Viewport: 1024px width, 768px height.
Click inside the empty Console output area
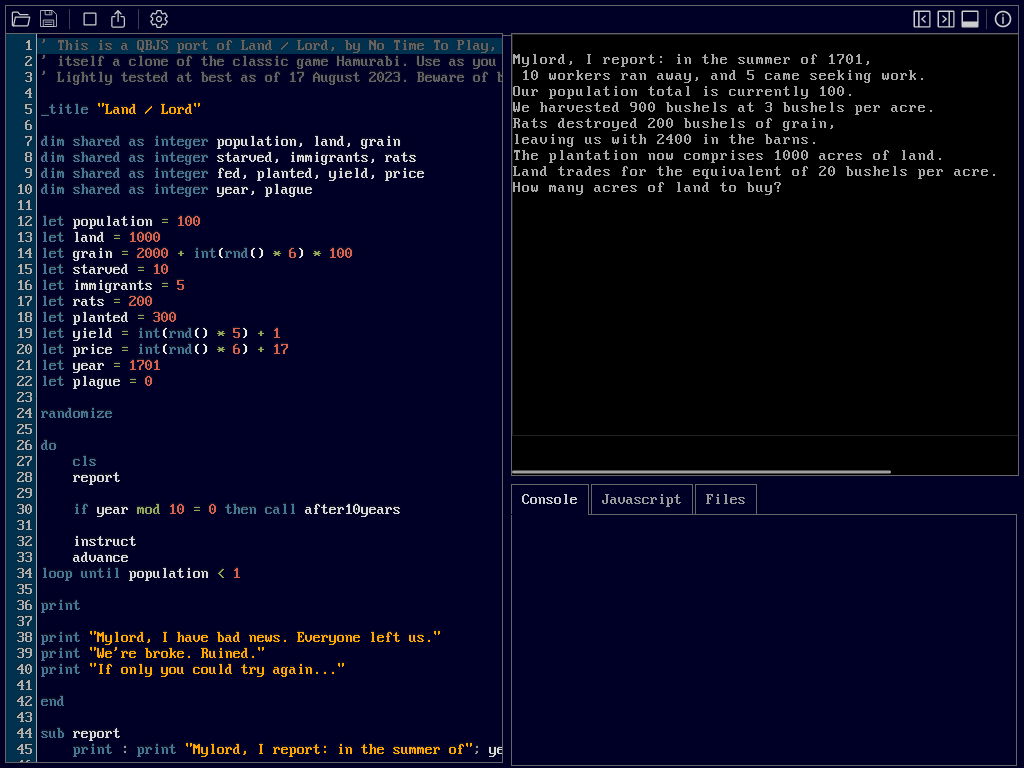point(764,639)
